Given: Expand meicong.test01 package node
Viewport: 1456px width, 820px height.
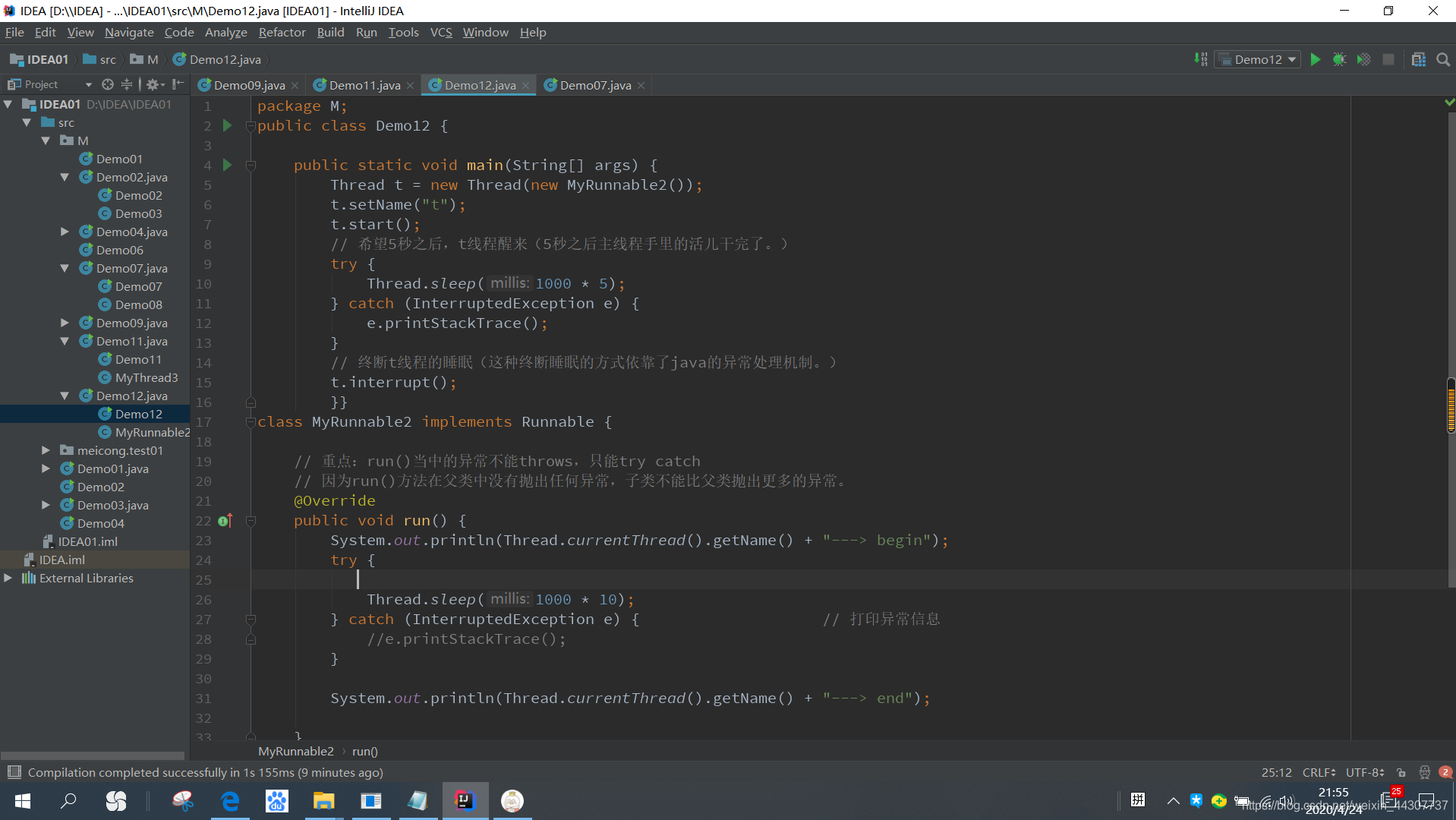Looking at the screenshot, I should (x=46, y=450).
